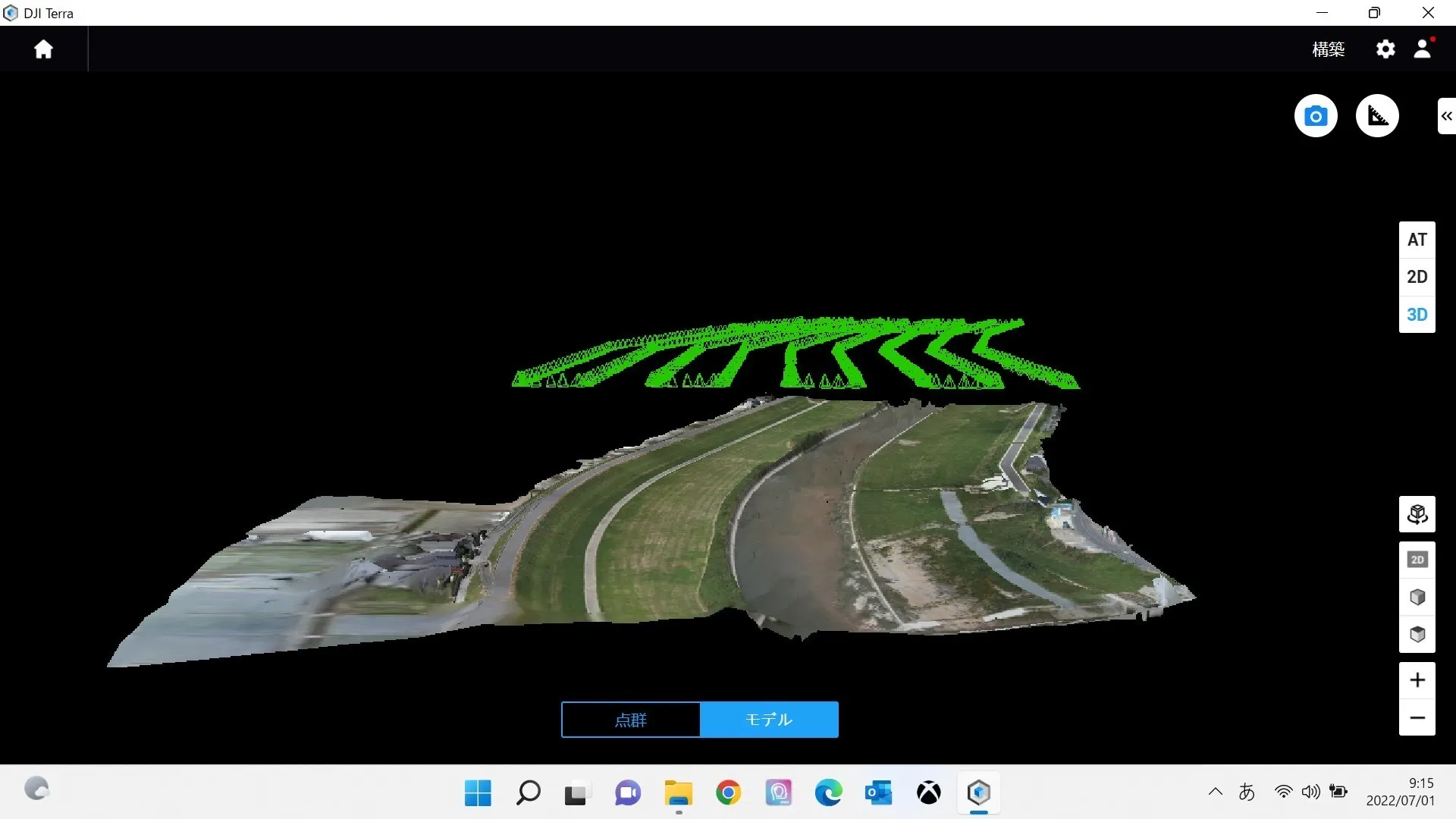Click the 構築 button
Screen dimensions: 1456x819
coord(1328,49)
